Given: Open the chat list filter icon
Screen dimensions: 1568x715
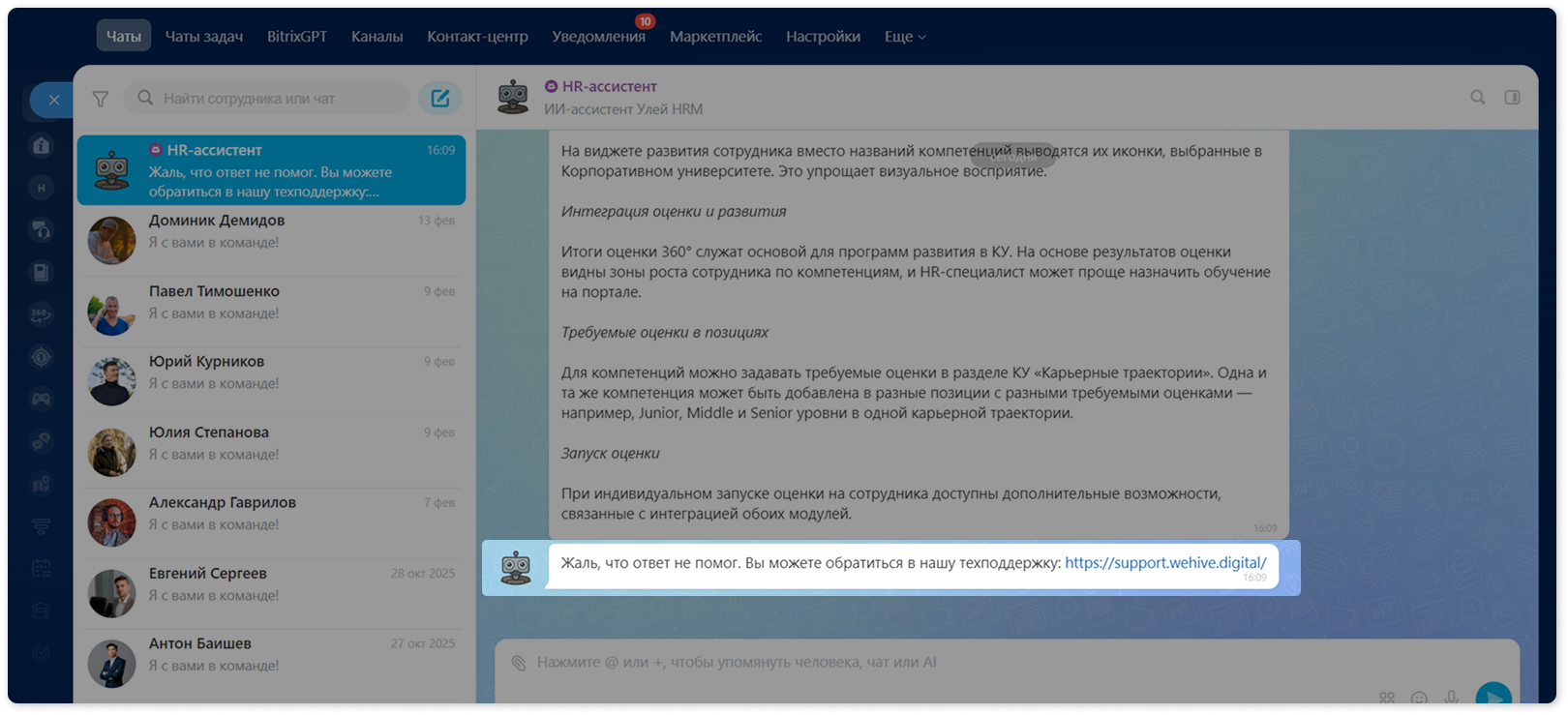Looking at the screenshot, I should (x=101, y=99).
